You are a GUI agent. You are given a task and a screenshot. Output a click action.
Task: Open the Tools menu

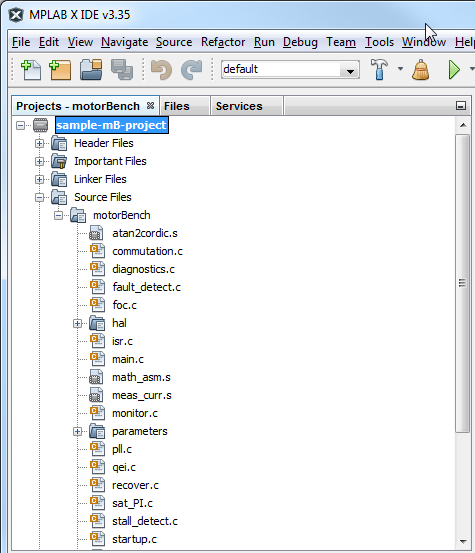(379, 42)
